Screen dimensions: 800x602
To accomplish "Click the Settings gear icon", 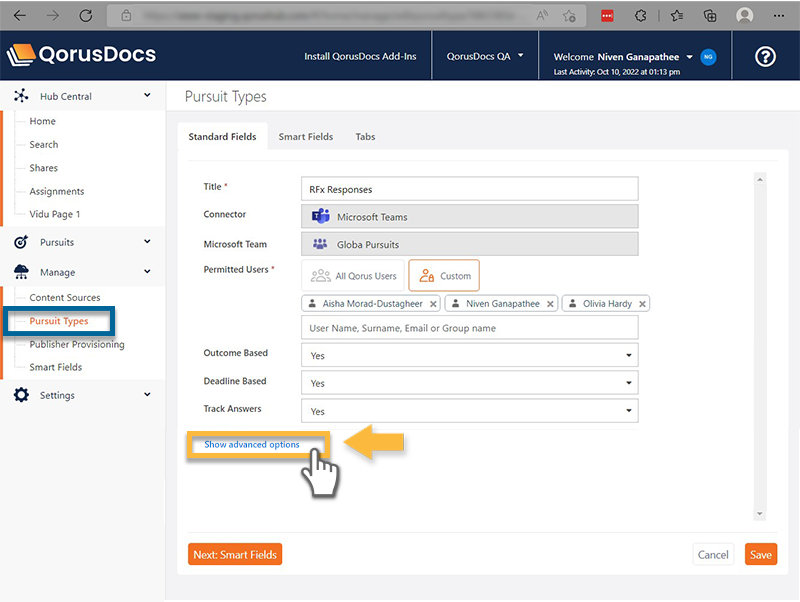I will point(21,395).
